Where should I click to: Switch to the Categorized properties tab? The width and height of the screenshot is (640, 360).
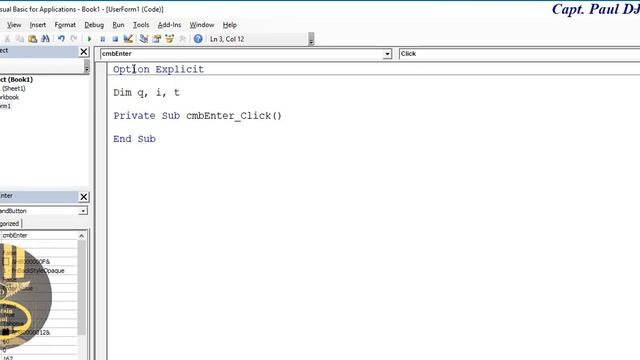click(x=10, y=224)
